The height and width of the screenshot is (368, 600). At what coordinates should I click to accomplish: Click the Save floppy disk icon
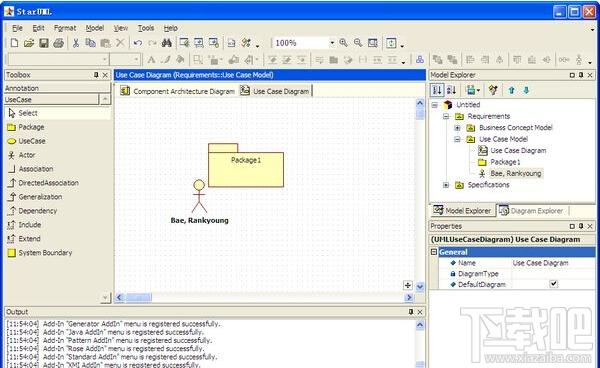coord(44,43)
